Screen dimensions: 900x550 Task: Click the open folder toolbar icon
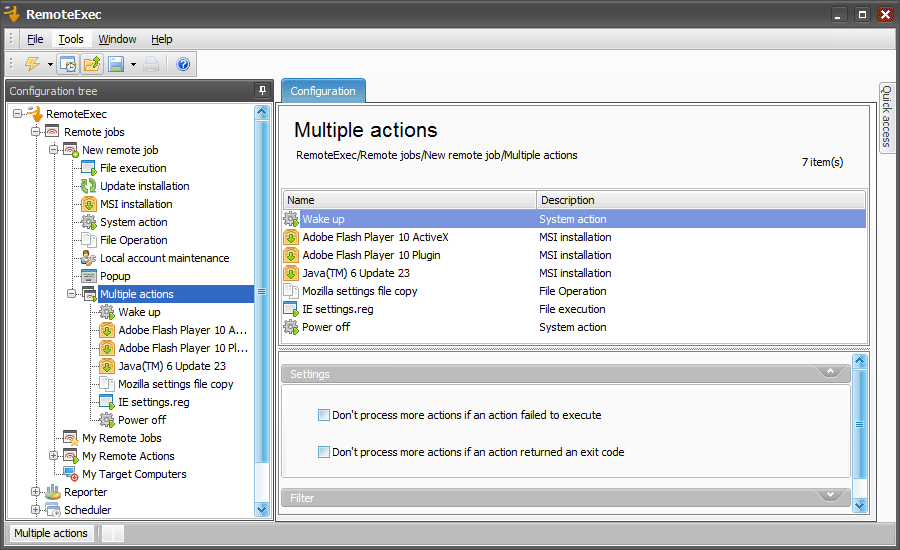92,64
